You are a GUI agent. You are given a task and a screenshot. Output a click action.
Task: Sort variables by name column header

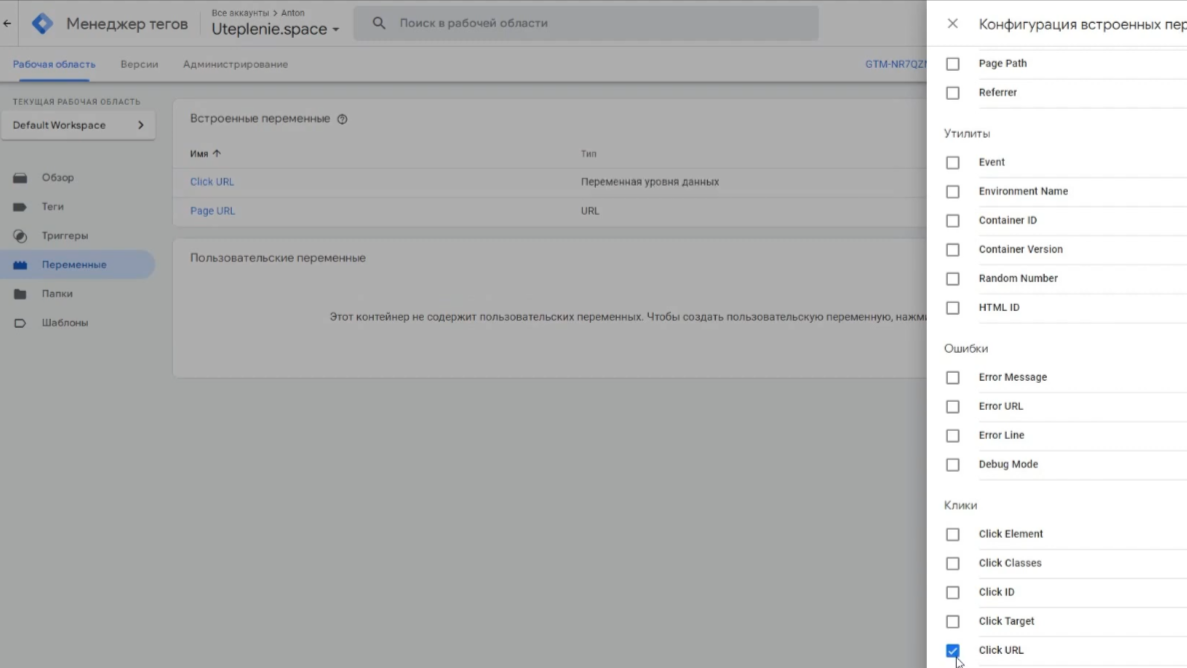[205, 154]
